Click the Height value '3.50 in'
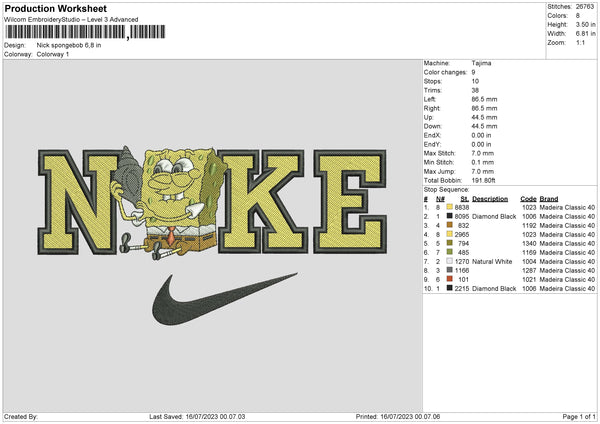The width and height of the screenshot is (600, 424). pyautogui.click(x=585, y=24)
